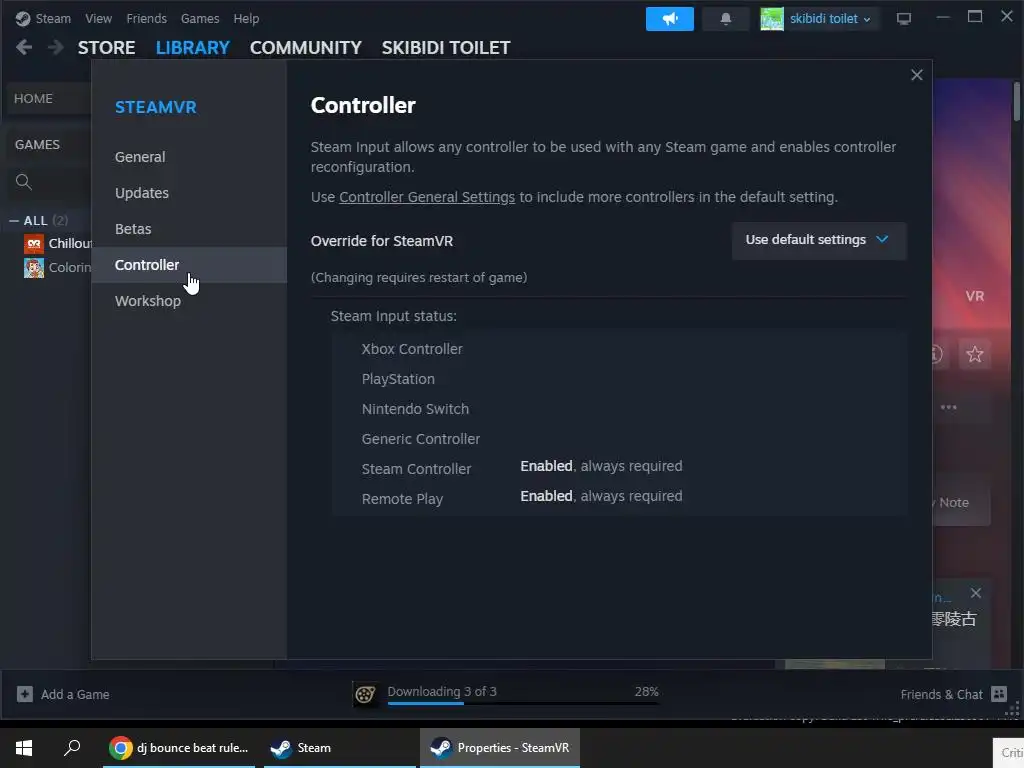The image size is (1024, 768).
Task: Click the download progress bar
Action: (x=523, y=703)
